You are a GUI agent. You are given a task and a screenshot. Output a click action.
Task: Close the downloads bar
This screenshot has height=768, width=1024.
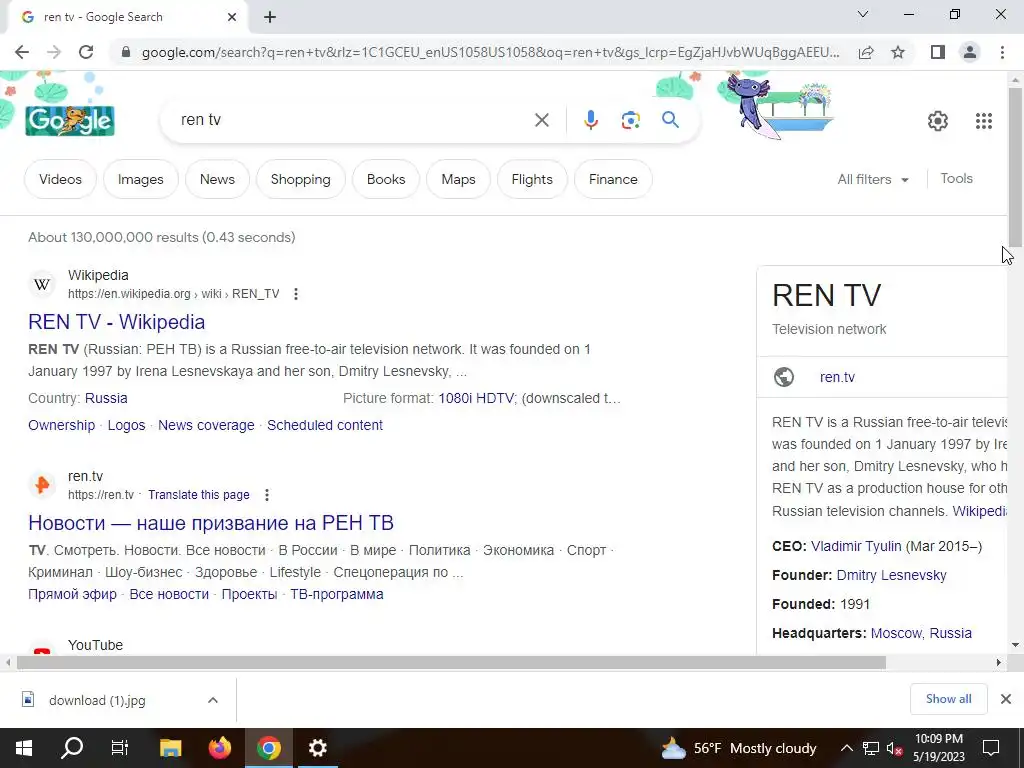pyautogui.click(x=1006, y=699)
